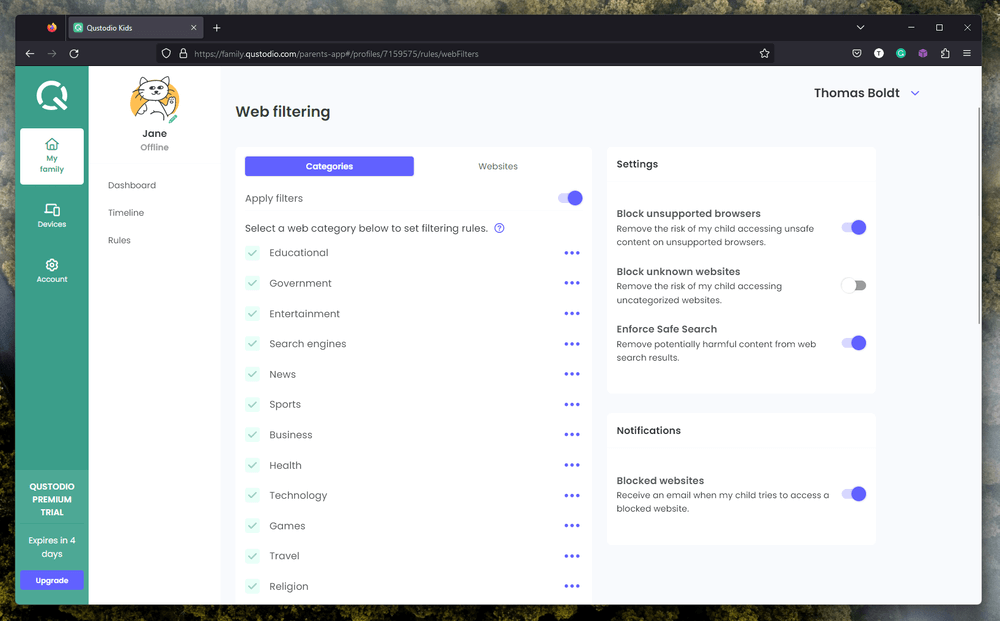1000x621 pixels.
Task: Reload the page with refresh icon
Action: tap(74, 54)
